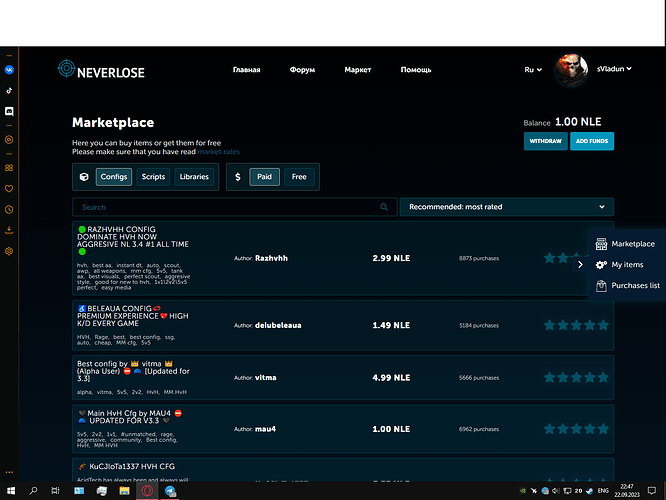This screenshot has height=500, width=666.
Task: Open author delubeleaua profile link
Action: coord(278,325)
